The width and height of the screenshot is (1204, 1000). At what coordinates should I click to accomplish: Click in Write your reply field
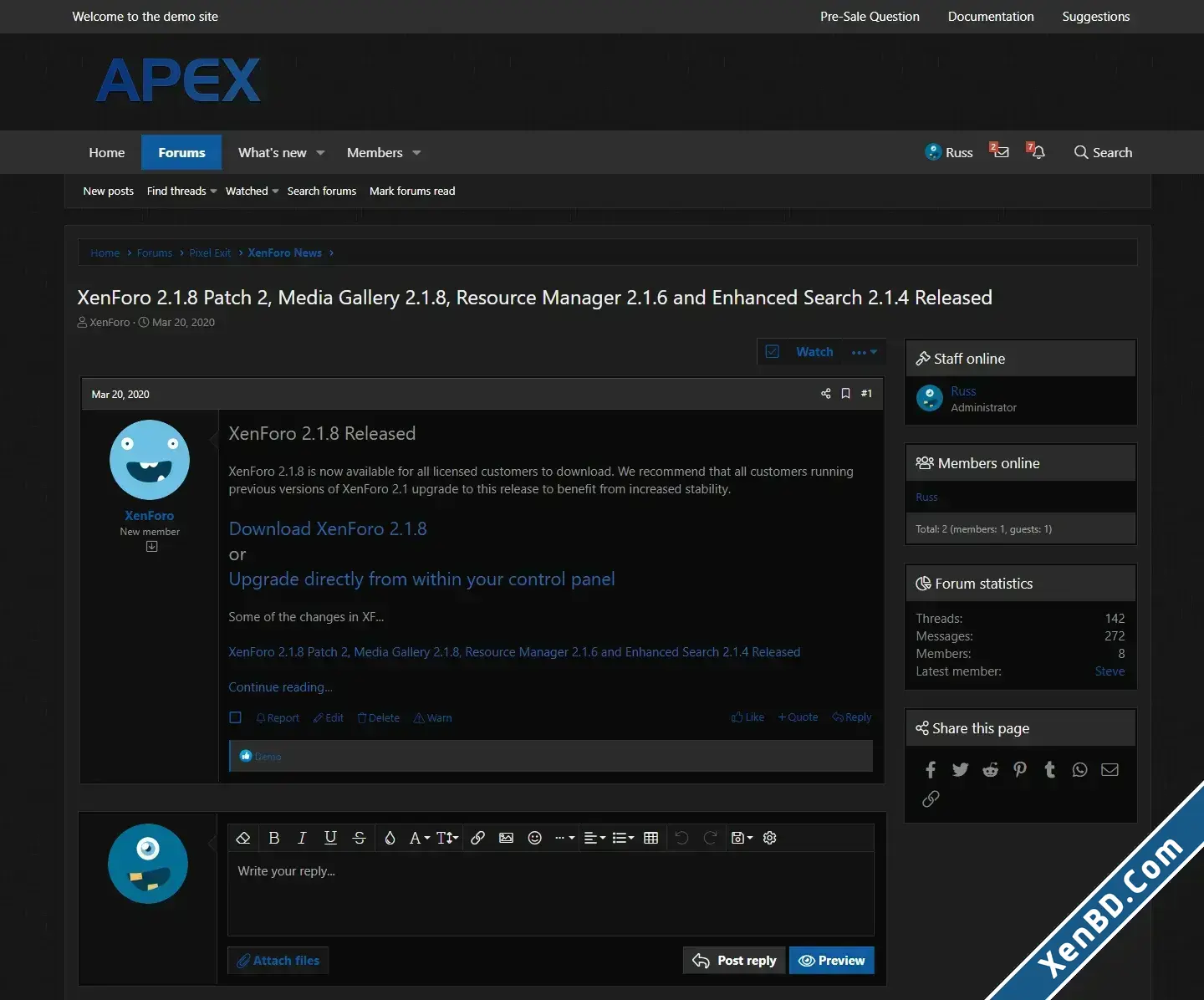point(551,893)
